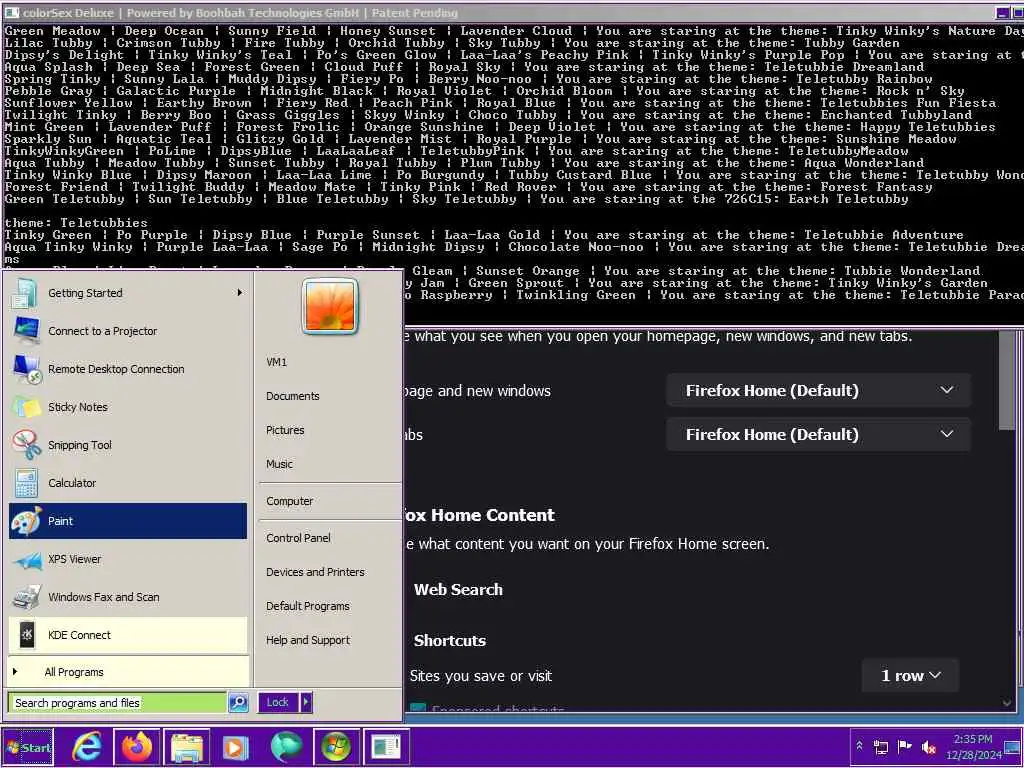Screen dimensions: 1024x768
Task: Open Getting Started from the Start menu
Action: pos(128,293)
